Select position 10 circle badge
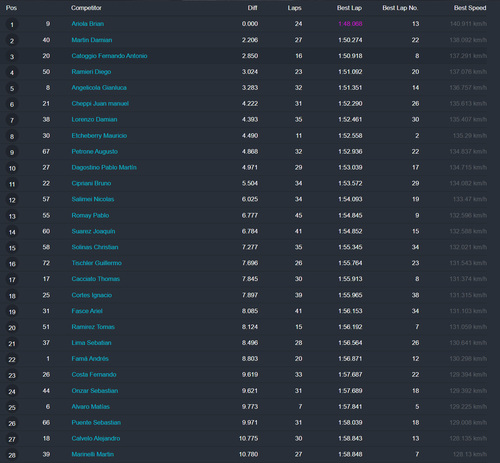 12,168
